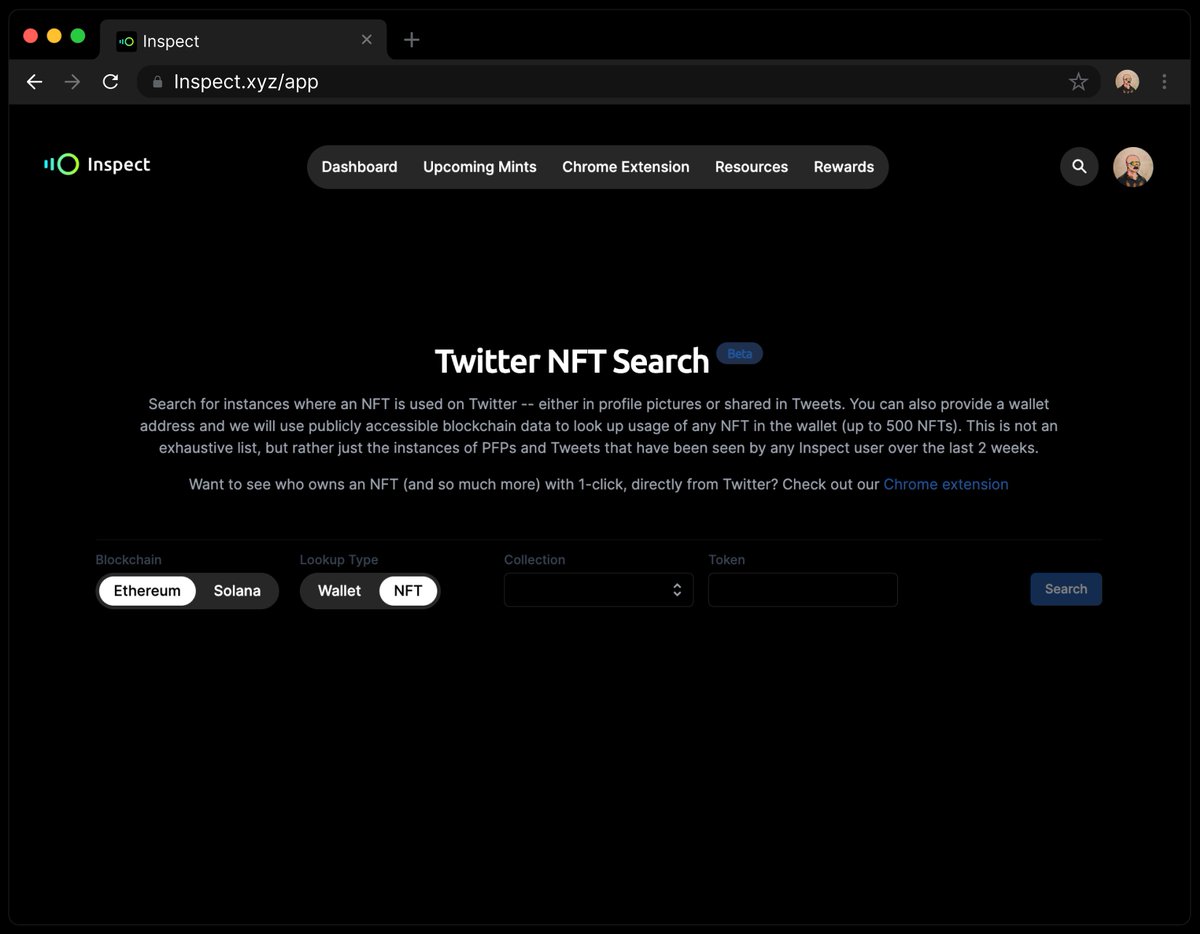1200x934 pixels.
Task: Open the Resources nav item
Action: coord(751,167)
